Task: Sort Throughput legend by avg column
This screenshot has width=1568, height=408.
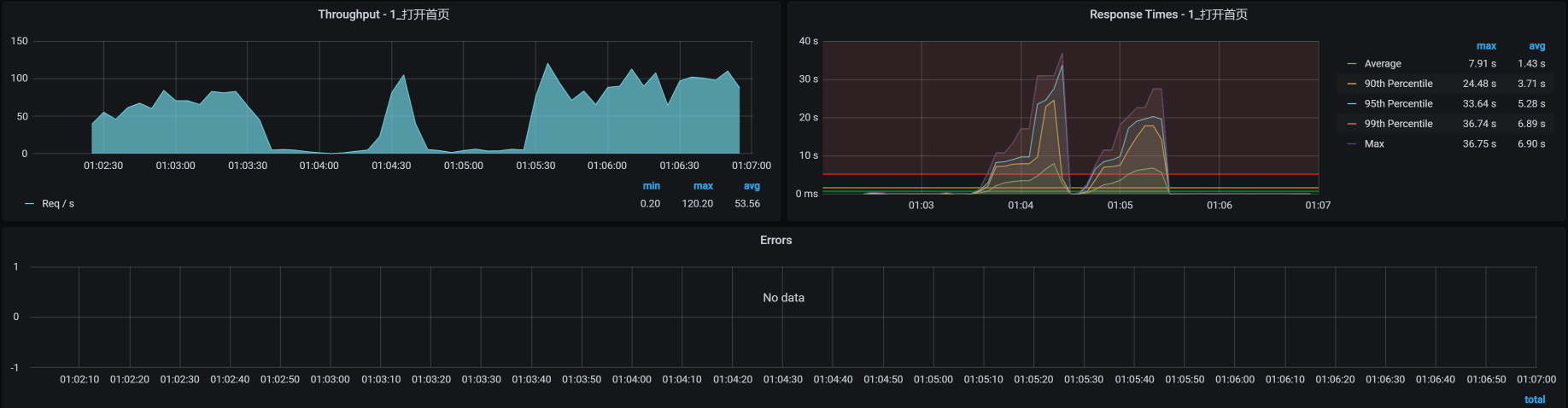Action: tap(751, 186)
